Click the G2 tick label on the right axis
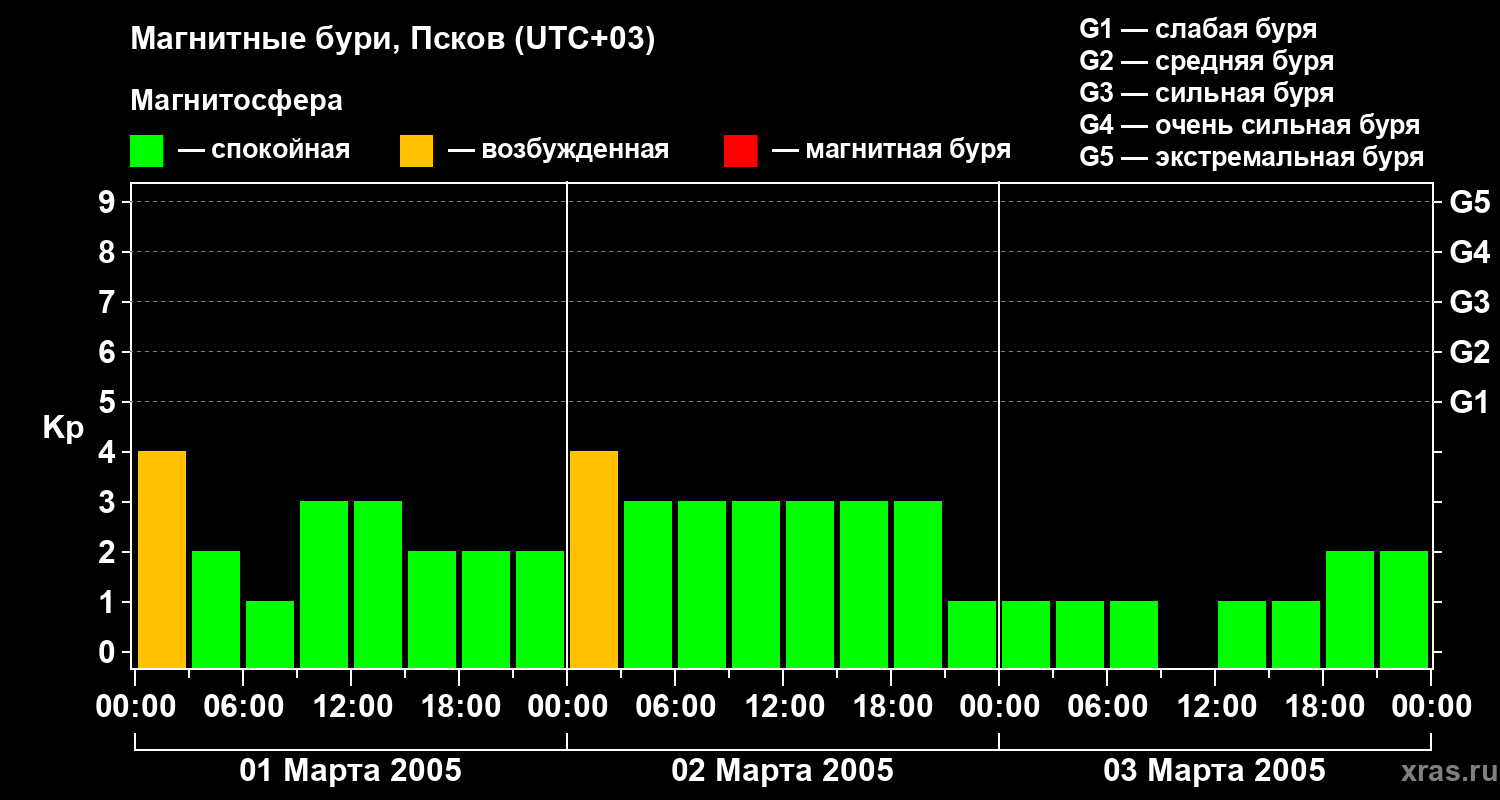Viewport: 1500px width, 800px height. (1469, 352)
